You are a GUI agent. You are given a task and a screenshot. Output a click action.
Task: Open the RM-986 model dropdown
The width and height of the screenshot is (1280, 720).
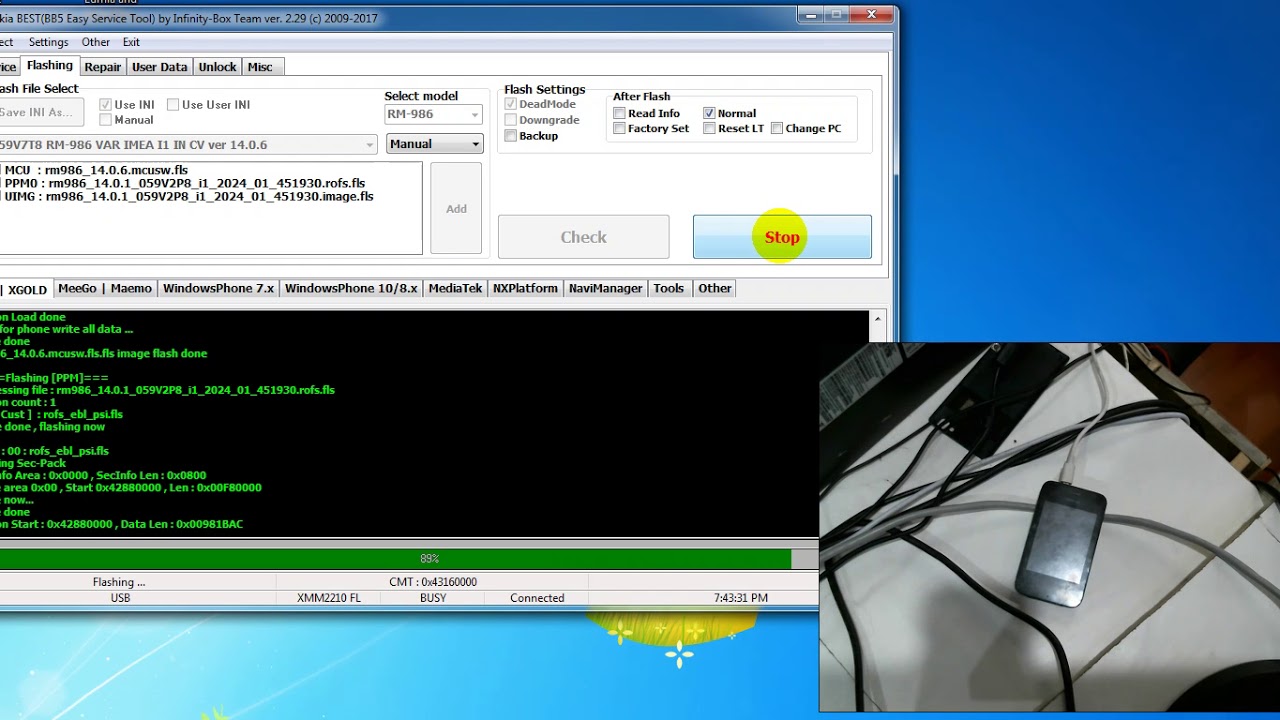pos(433,114)
